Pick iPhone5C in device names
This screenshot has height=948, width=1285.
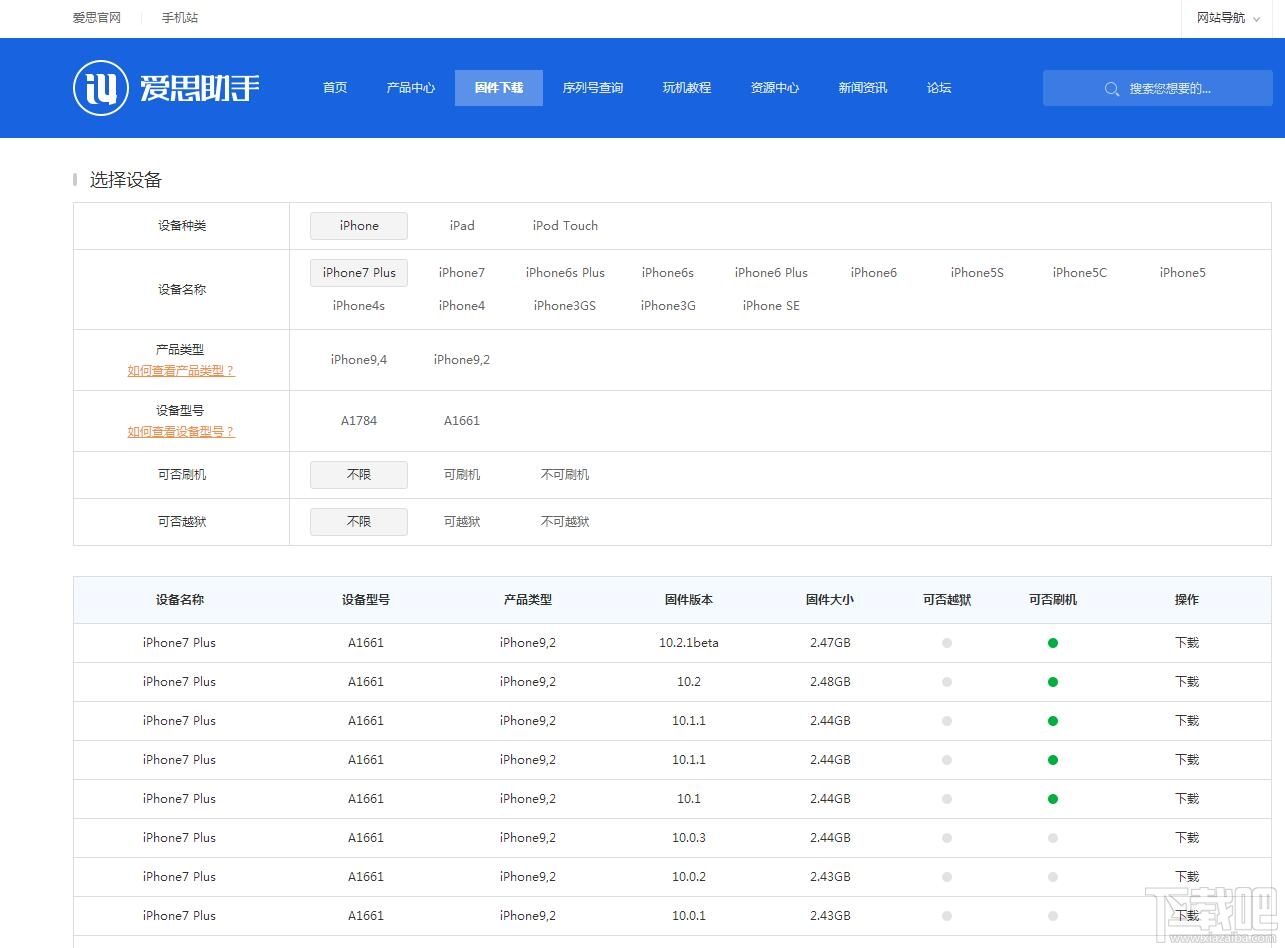tap(1080, 273)
